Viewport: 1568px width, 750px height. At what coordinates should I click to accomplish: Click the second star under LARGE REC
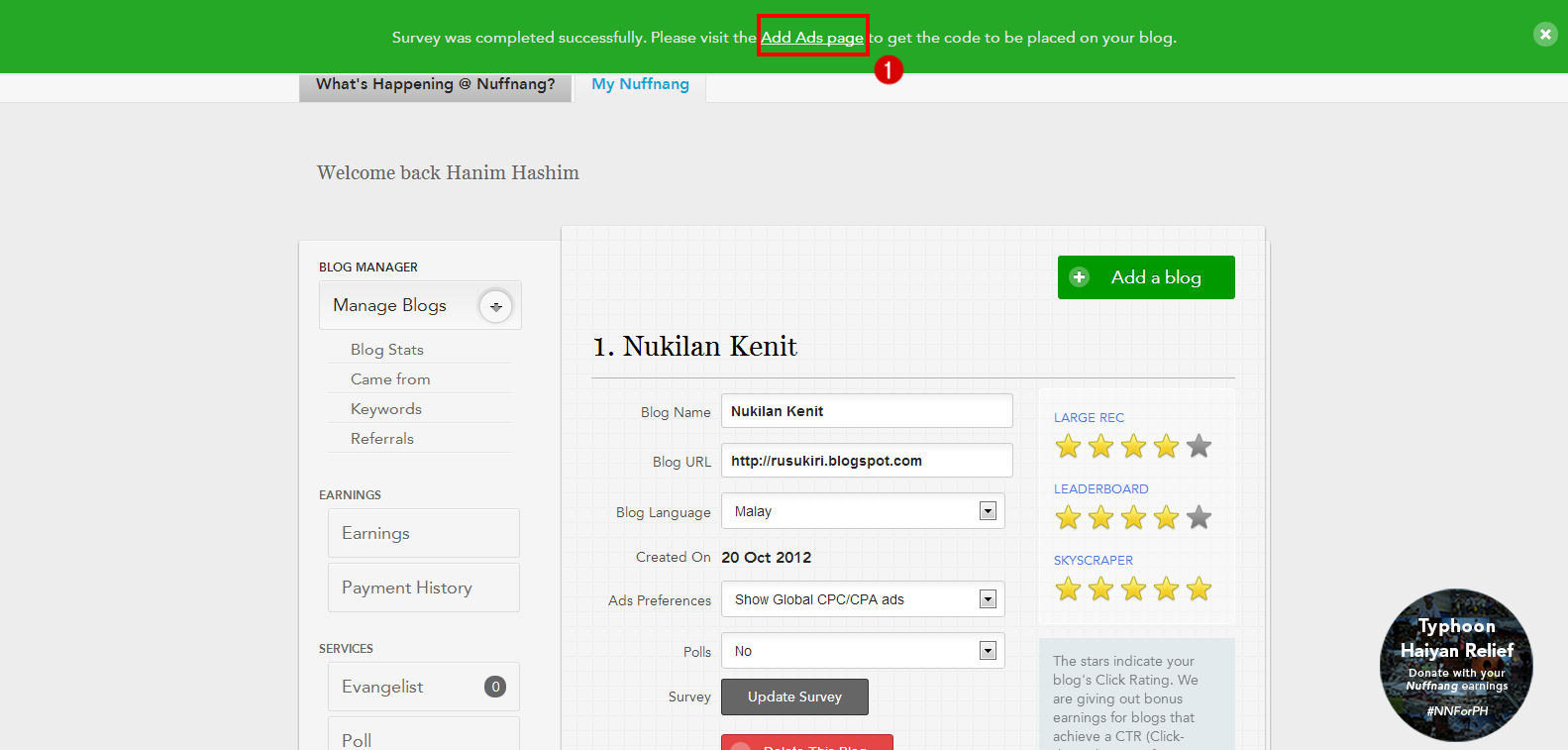click(1100, 447)
